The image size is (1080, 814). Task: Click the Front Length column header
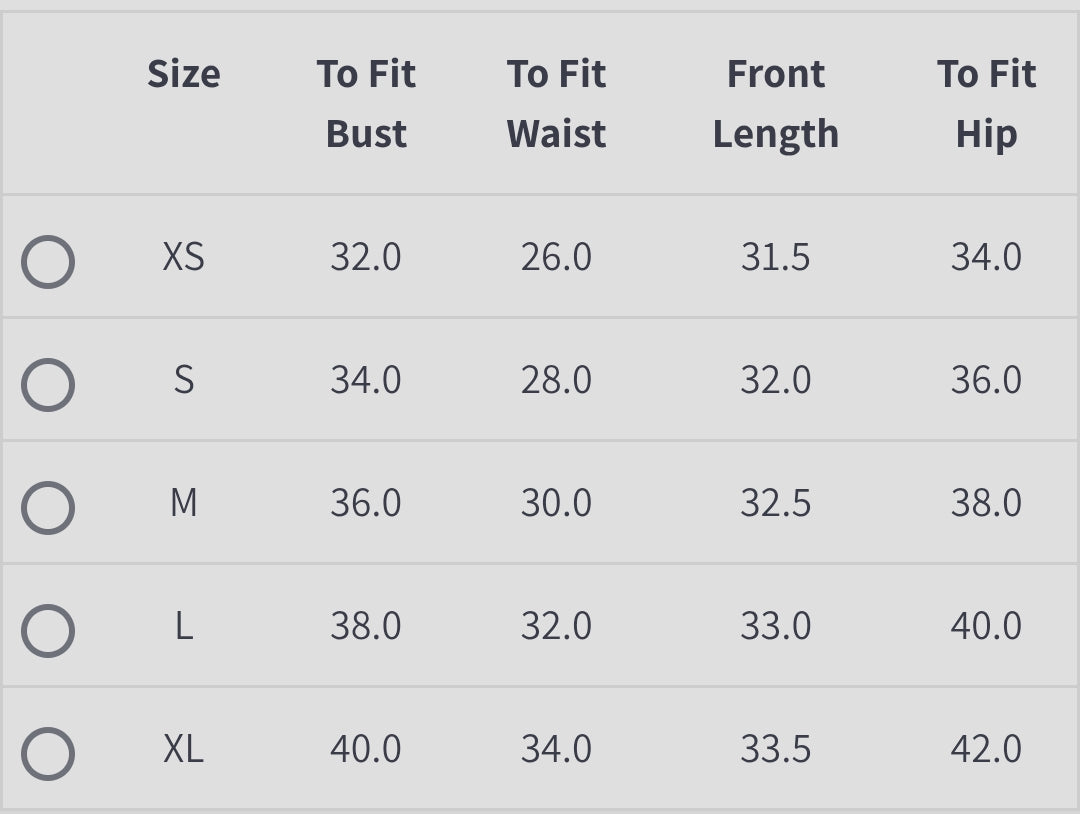tap(776, 104)
